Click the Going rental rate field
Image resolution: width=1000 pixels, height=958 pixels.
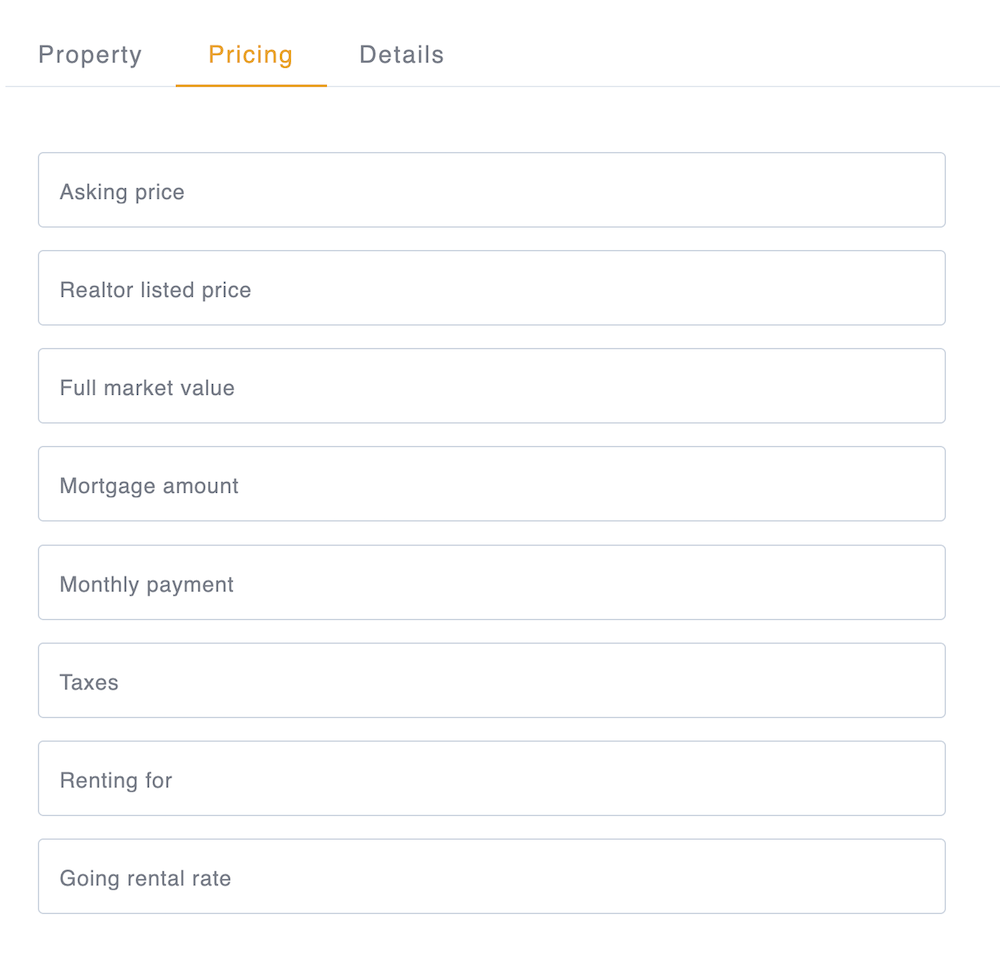click(x=492, y=876)
